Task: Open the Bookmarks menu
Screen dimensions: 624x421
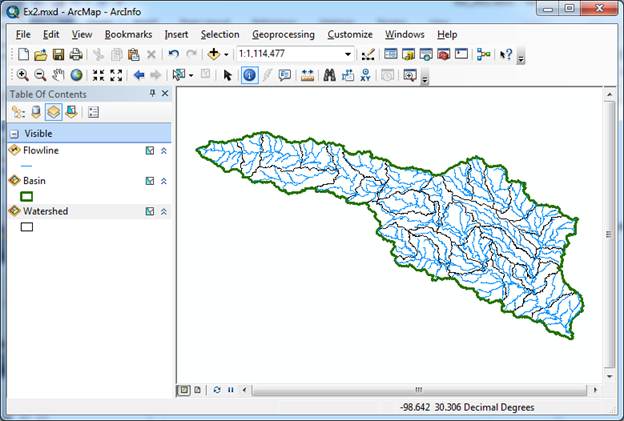Action: click(x=127, y=34)
